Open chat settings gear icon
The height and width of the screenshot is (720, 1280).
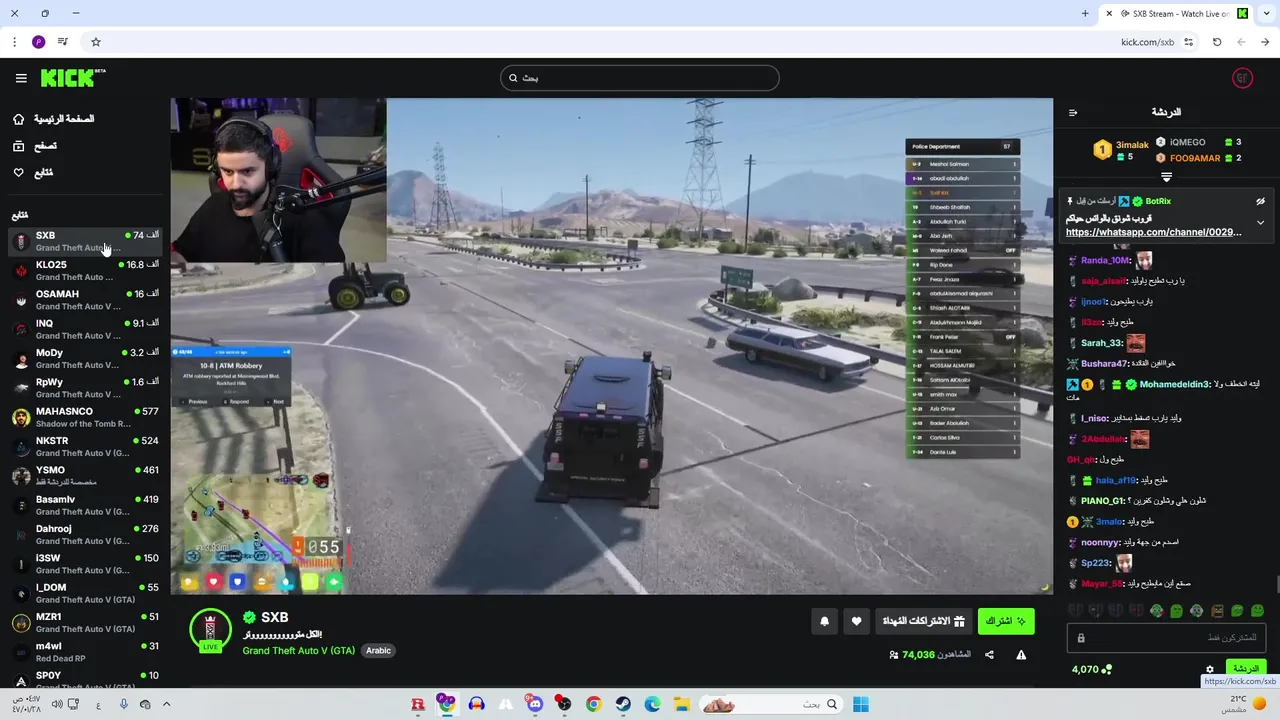coord(1209,669)
